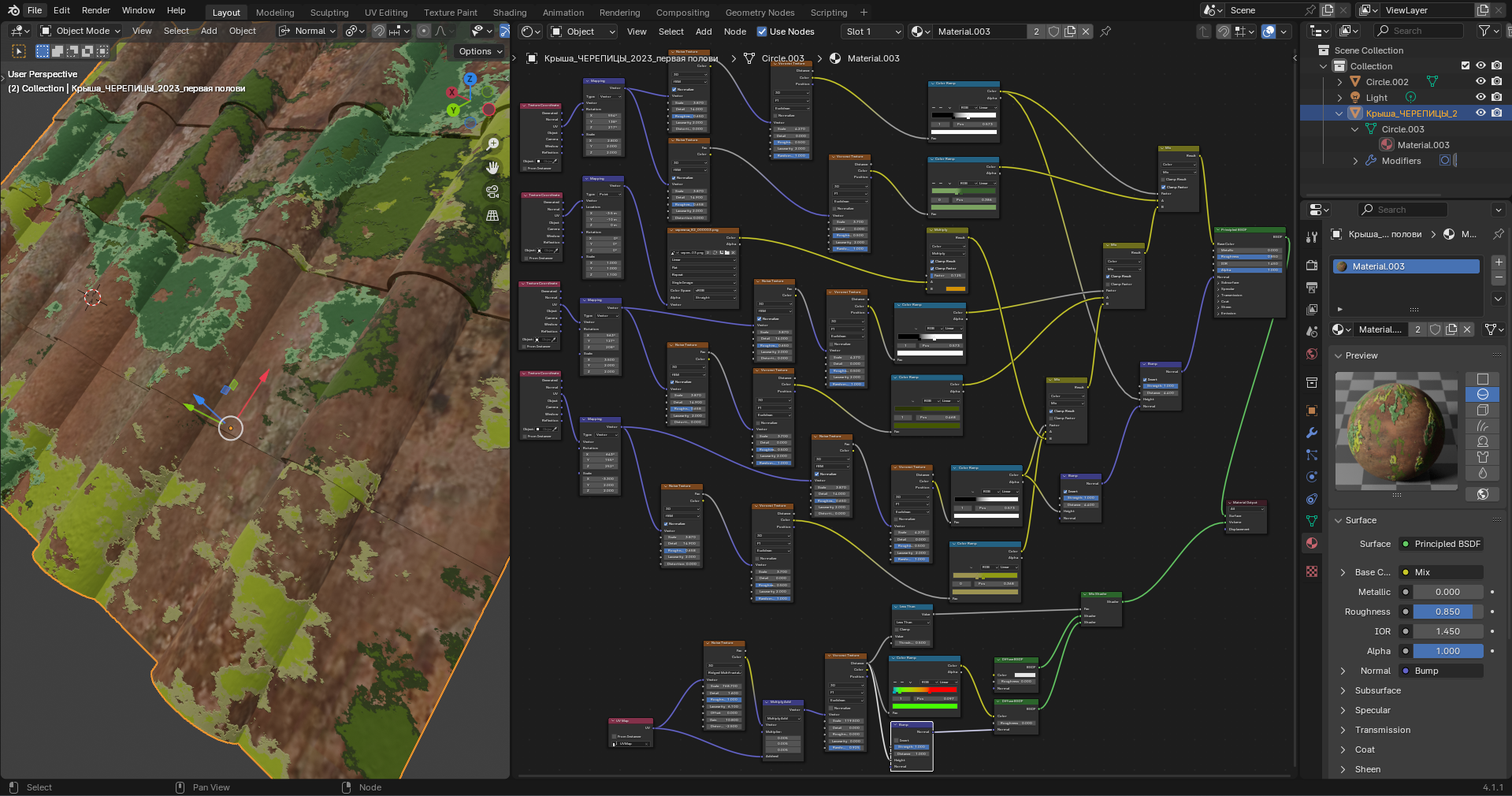Expand Circle.002 in the outliner

[1339, 82]
